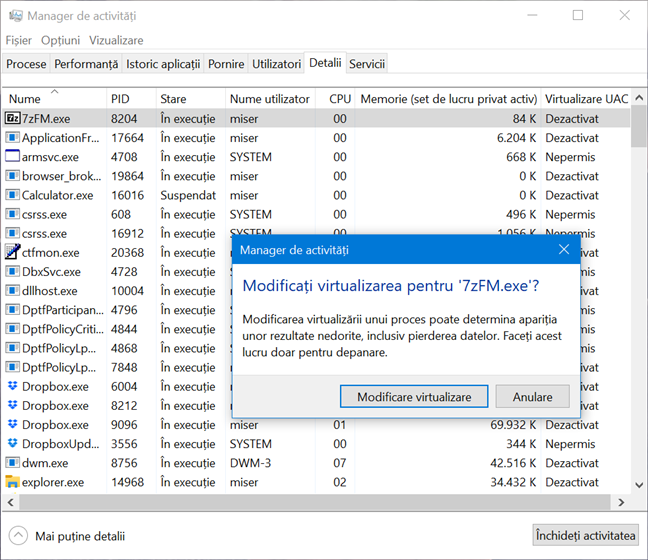Click the DptfPolicyCriti... process icon
This screenshot has height=560, width=648.
12,329
